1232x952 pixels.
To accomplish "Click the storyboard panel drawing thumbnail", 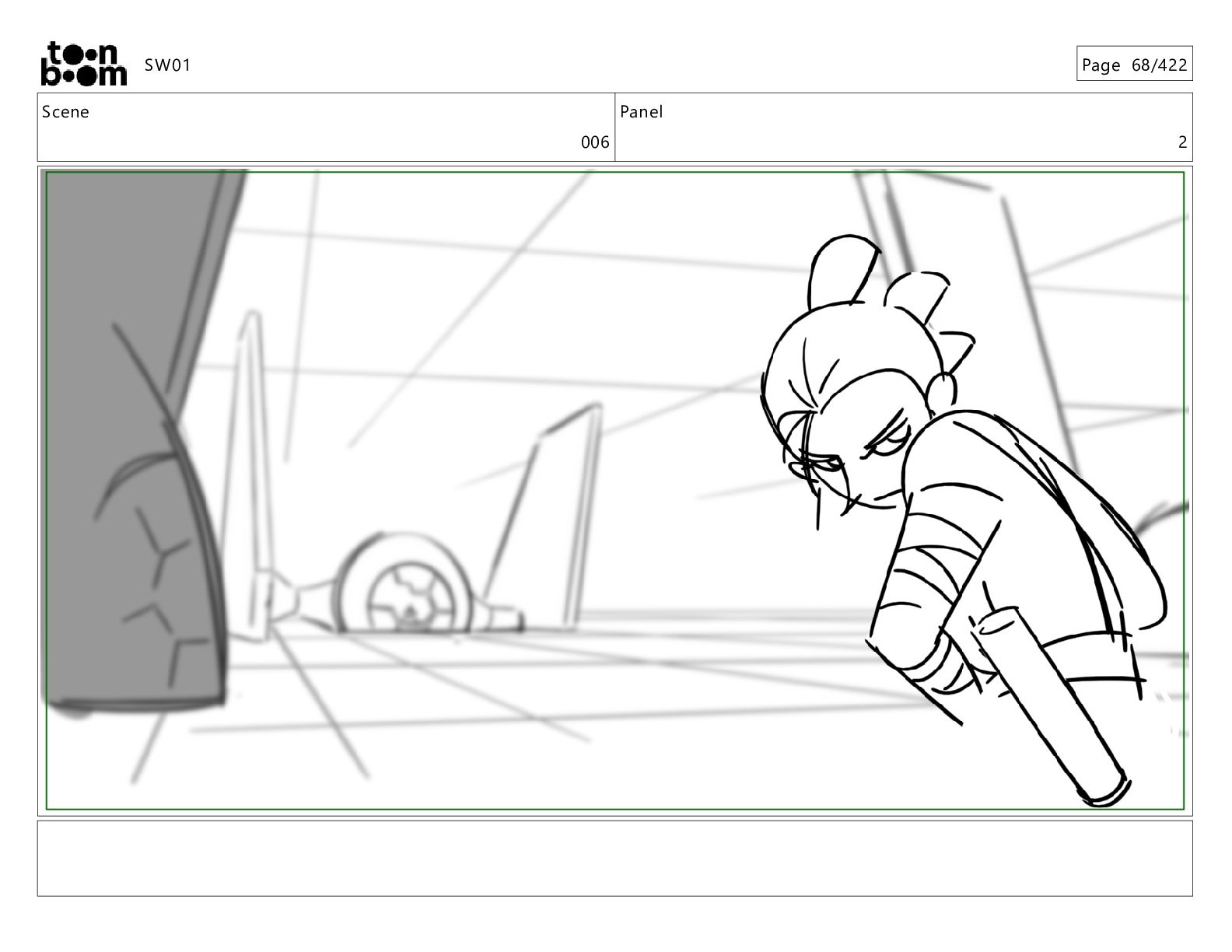I will tap(614, 491).
